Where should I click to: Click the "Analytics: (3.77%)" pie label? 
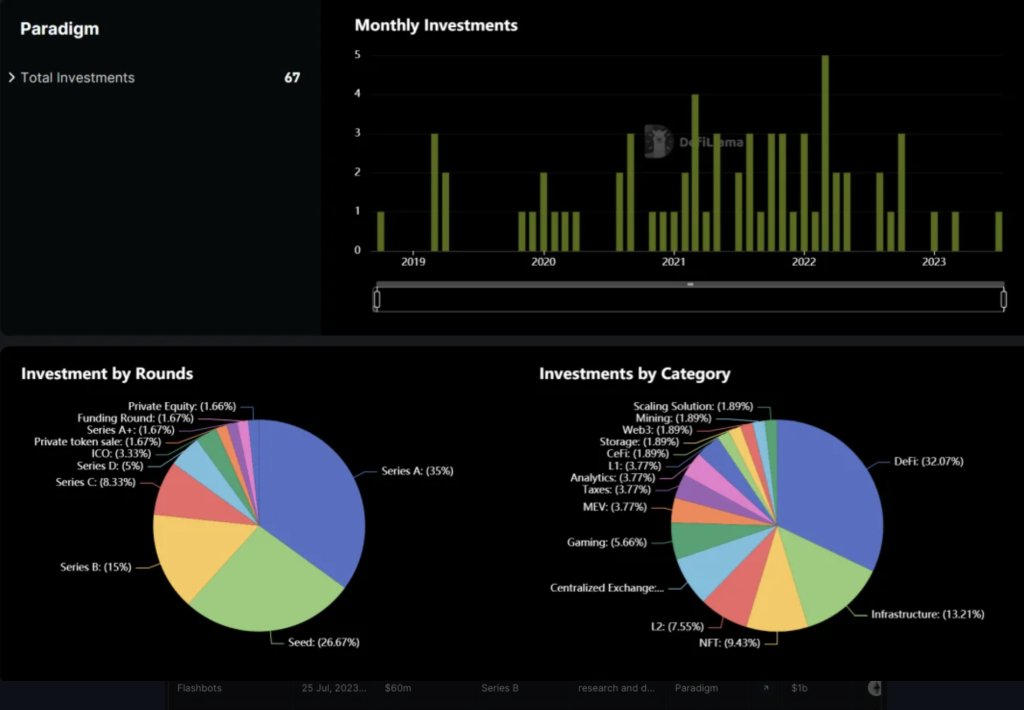pyautogui.click(x=613, y=477)
